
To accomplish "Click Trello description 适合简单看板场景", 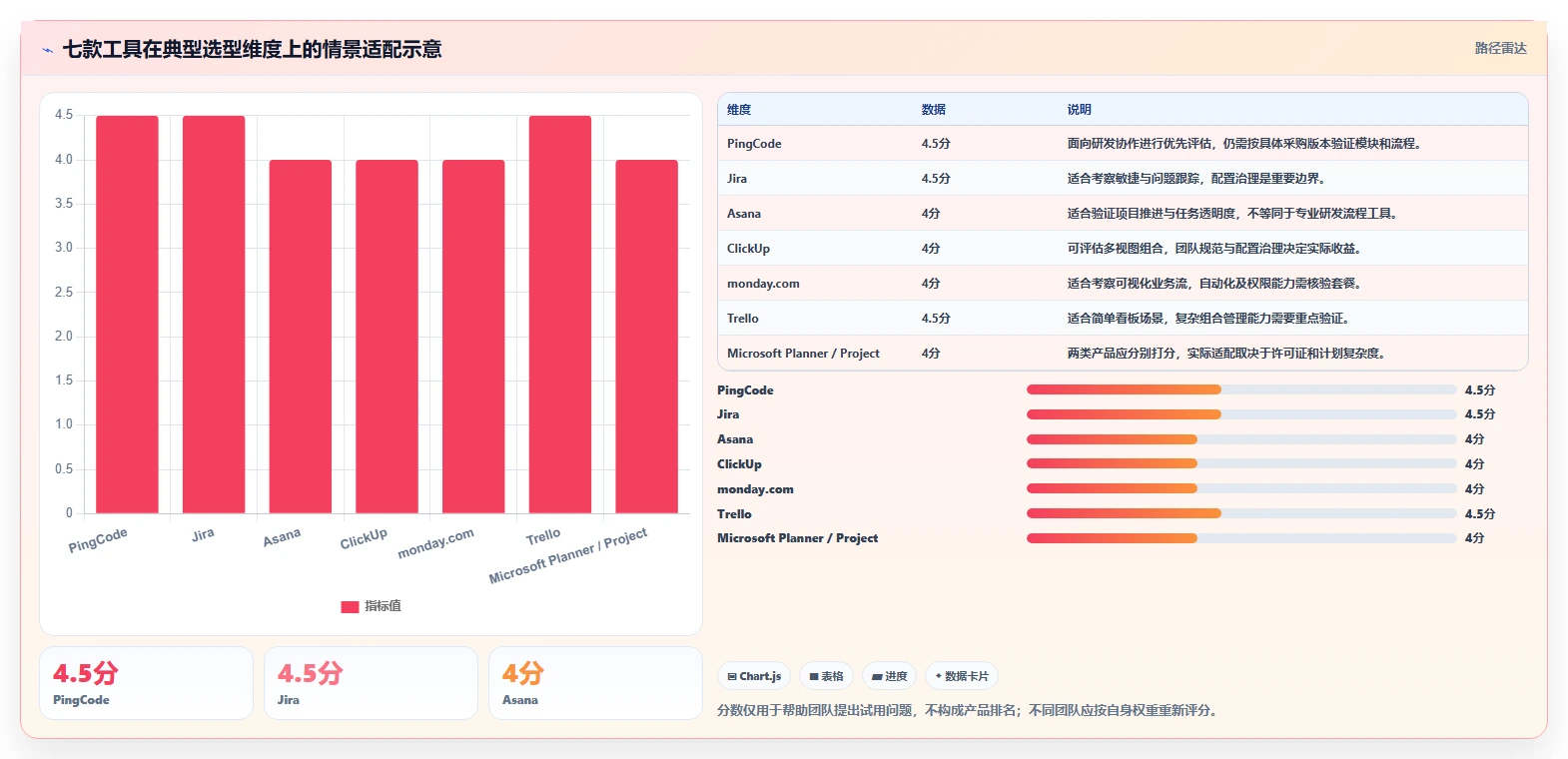I will (1115, 319).
